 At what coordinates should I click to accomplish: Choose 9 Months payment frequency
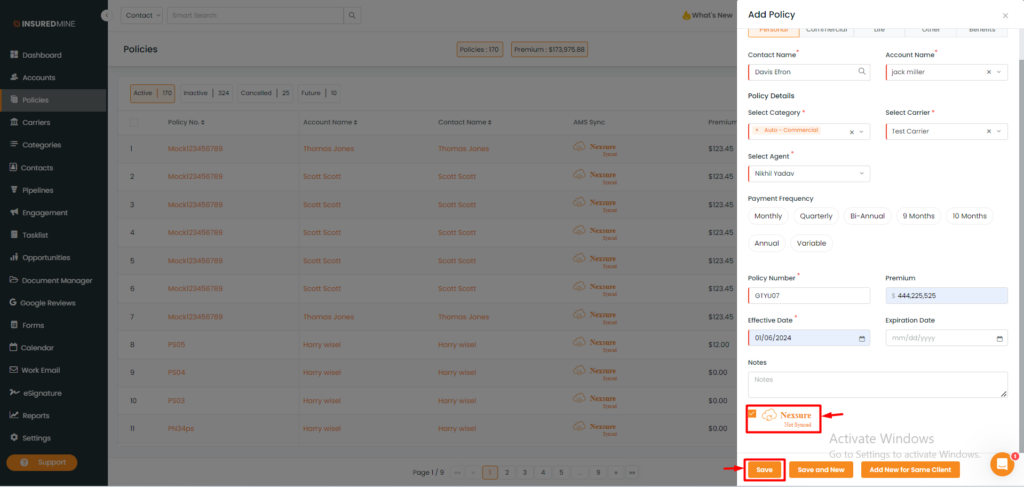click(x=919, y=215)
